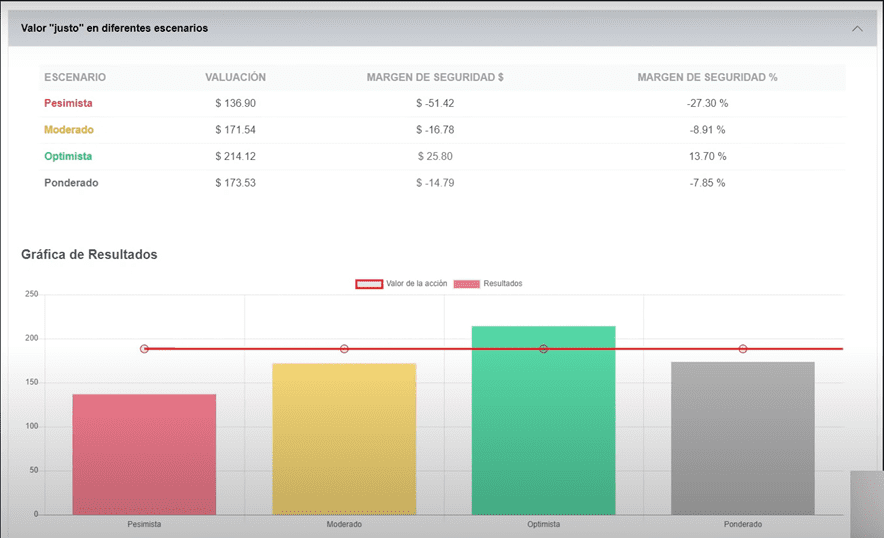Click the pink filled Resultados legend swatch
Screen dimensions: 884x538
(466, 284)
